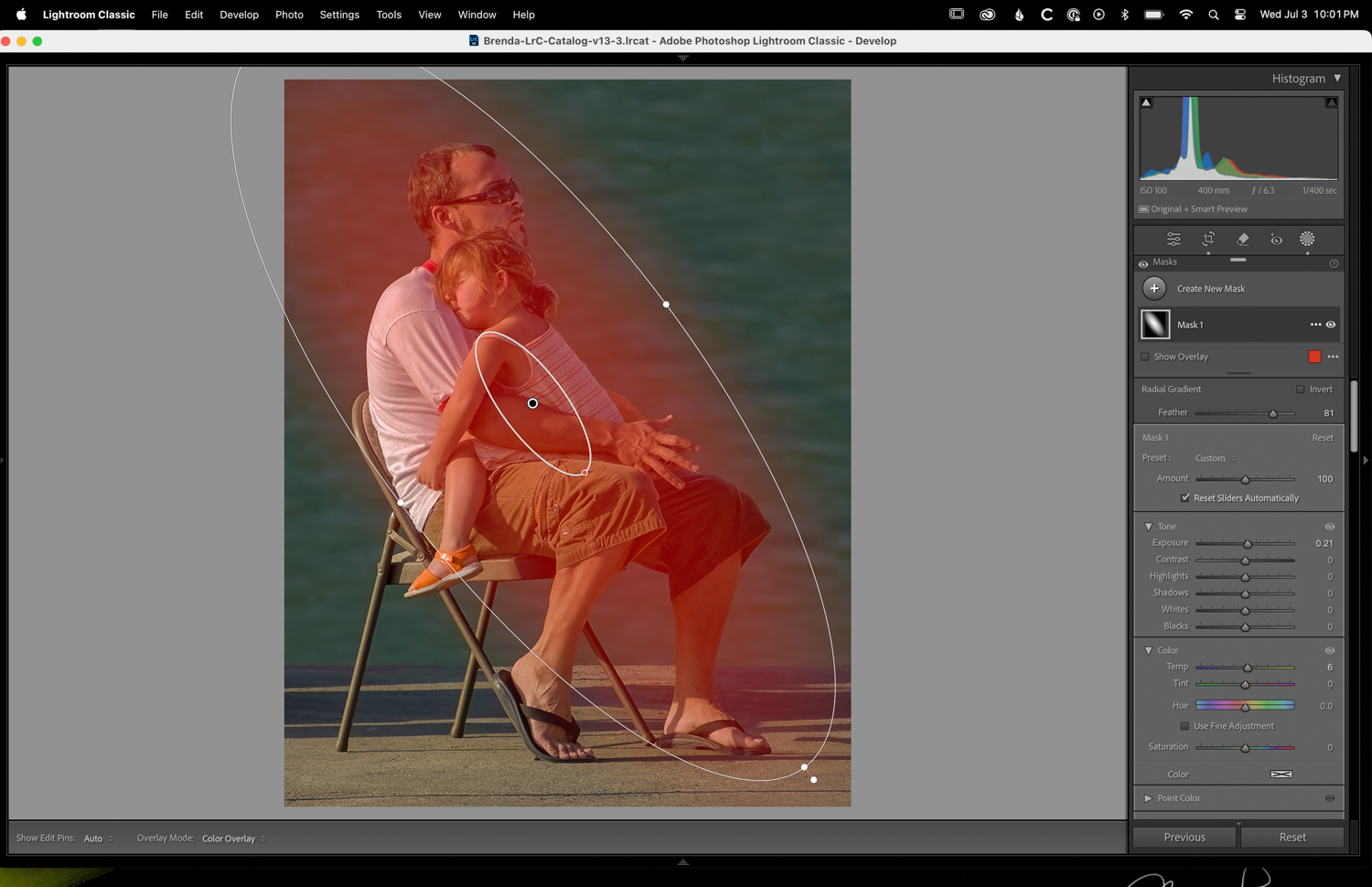This screenshot has width=1372, height=887.
Task: Click the Masking tool icon
Action: pyautogui.click(x=1307, y=240)
